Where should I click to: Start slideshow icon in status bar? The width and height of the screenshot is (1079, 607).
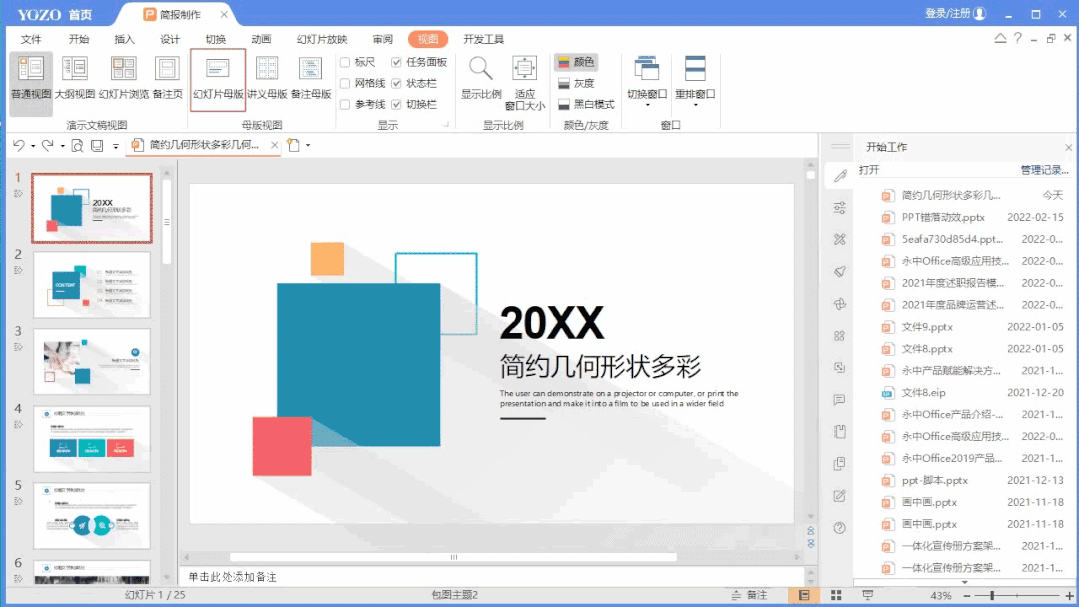tap(868, 595)
